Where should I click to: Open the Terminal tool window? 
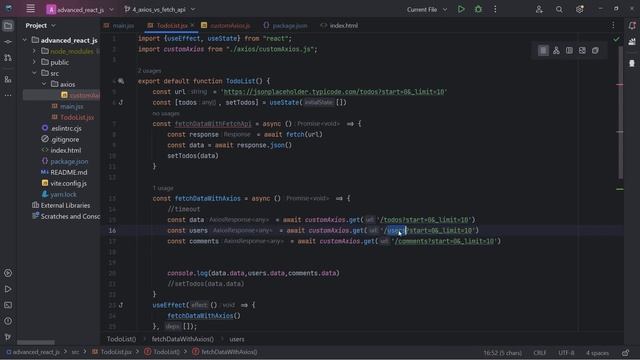click(8, 305)
